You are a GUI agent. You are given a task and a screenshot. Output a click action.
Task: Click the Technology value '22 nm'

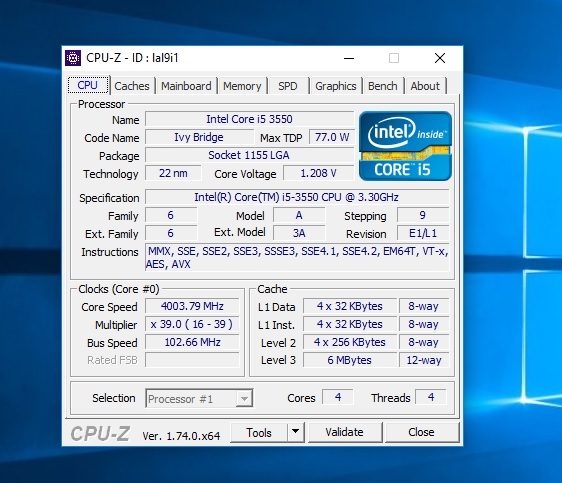[x=173, y=173]
